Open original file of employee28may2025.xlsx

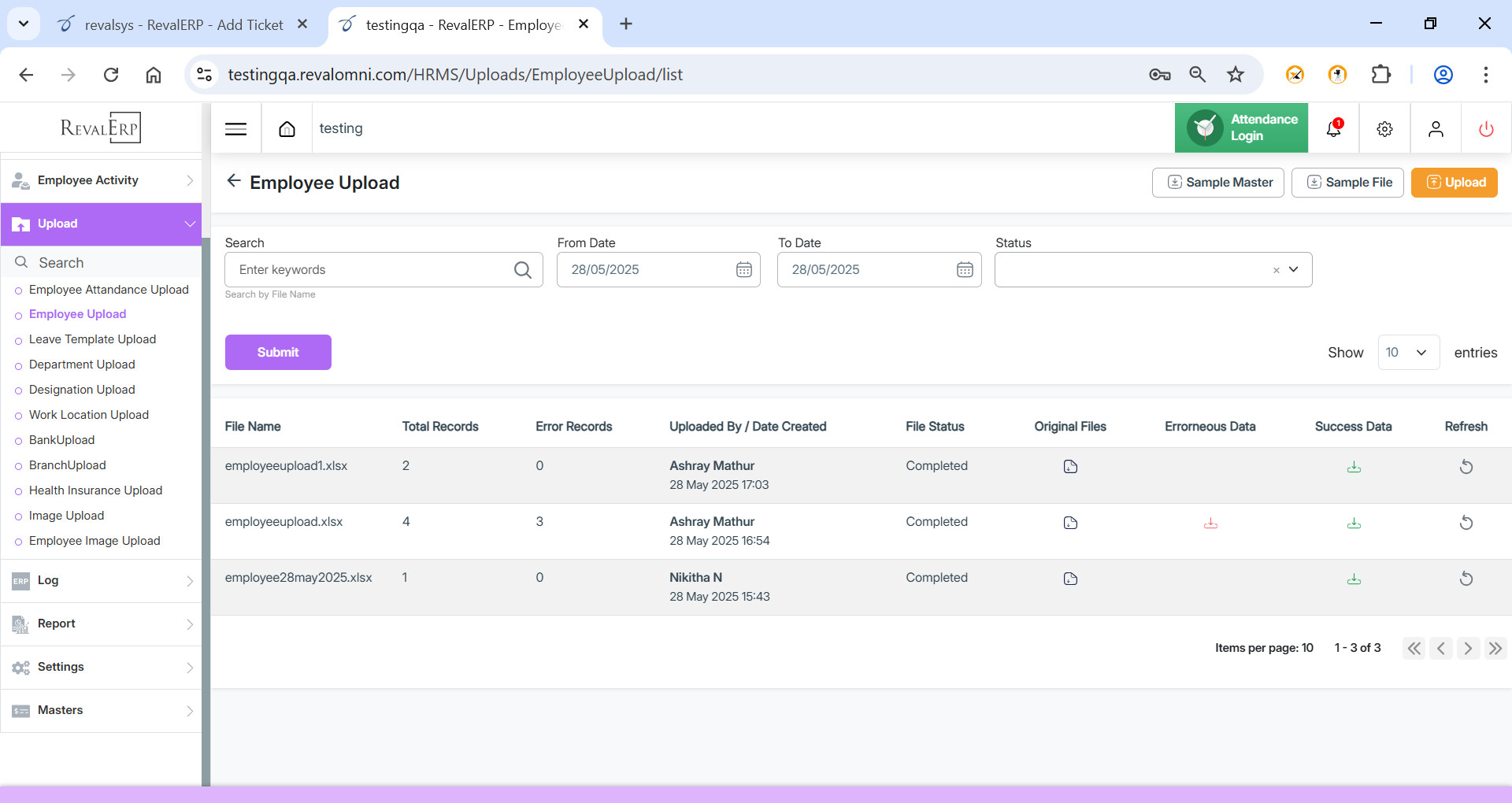pyautogui.click(x=1070, y=579)
